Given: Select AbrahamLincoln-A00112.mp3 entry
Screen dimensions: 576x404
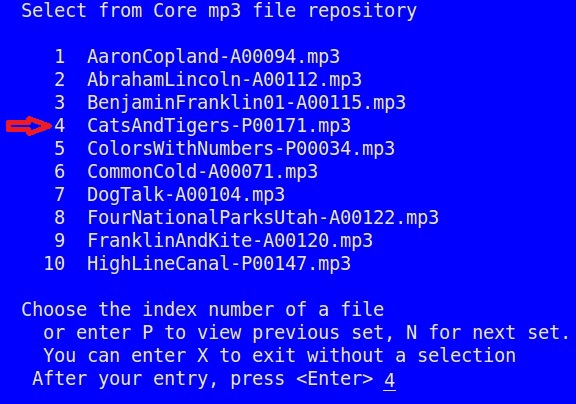Looking at the screenshot, I should tap(224, 80).
